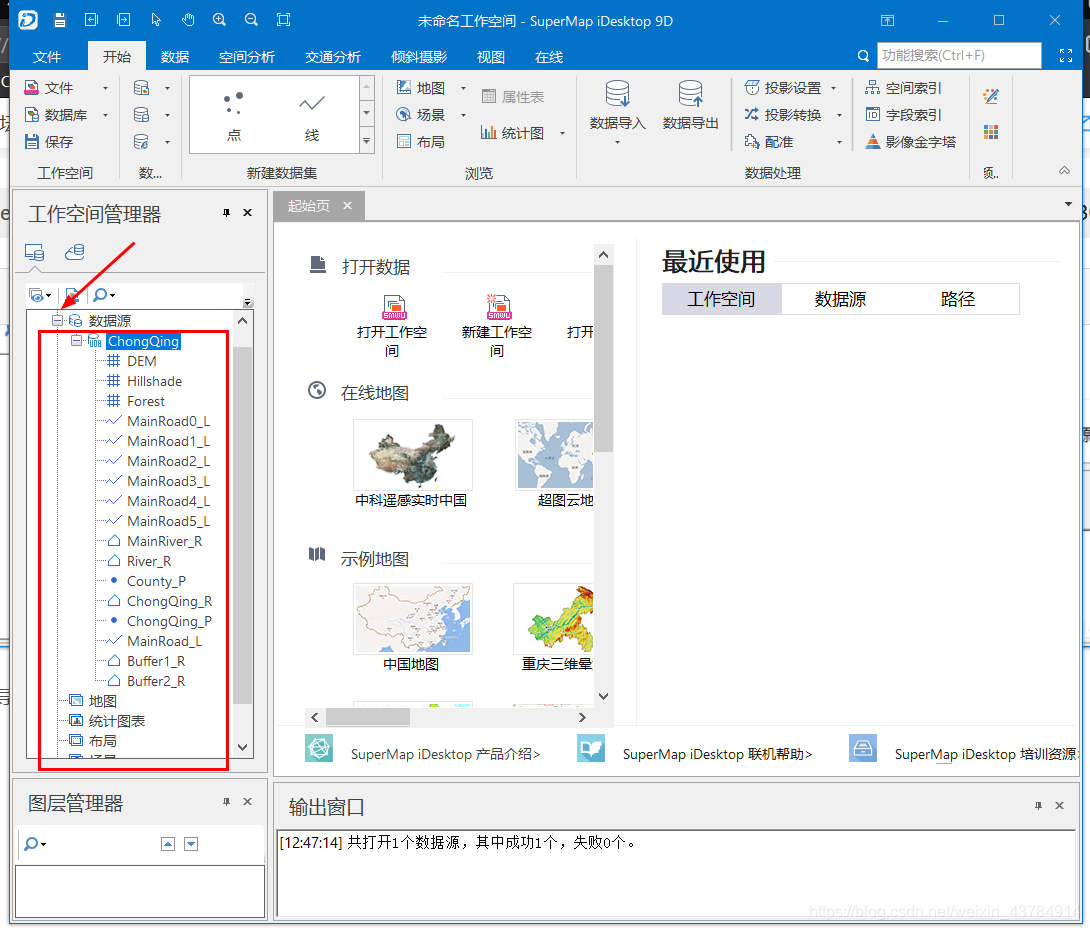Select the County_P dataset

pyautogui.click(x=156, y=581)
